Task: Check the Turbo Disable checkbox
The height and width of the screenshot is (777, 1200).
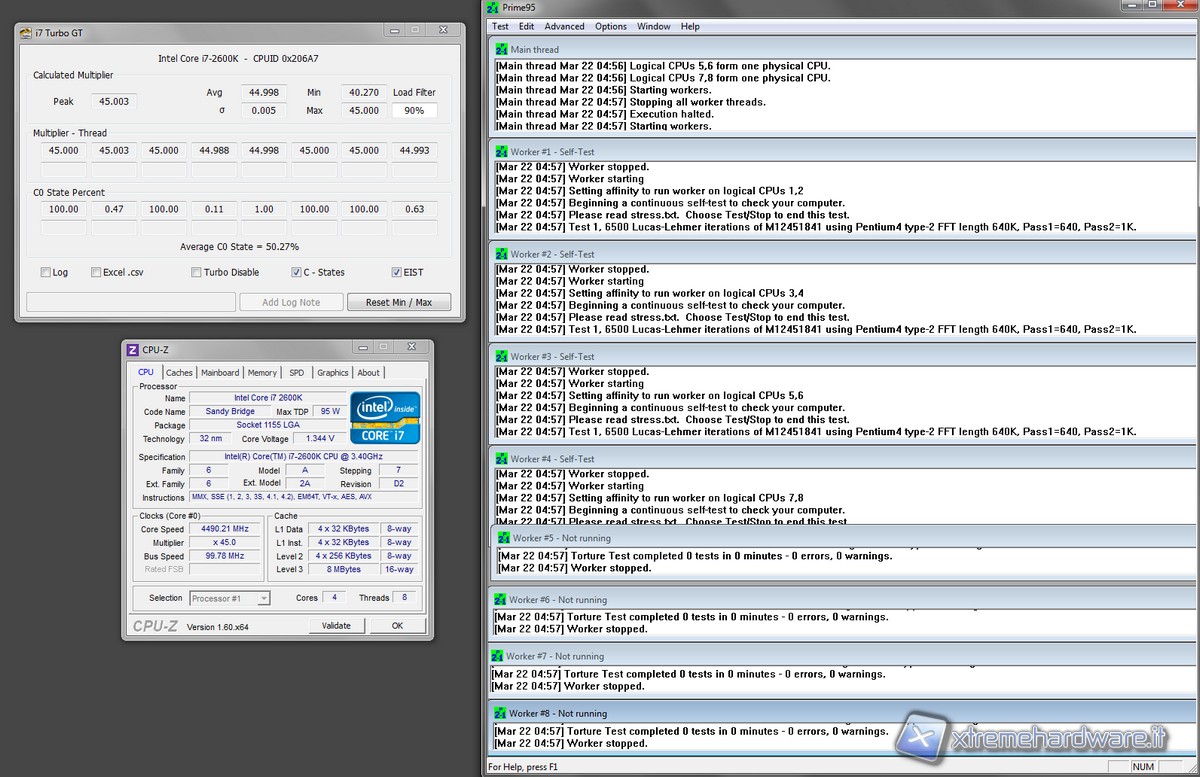Action: pos(196,272)
